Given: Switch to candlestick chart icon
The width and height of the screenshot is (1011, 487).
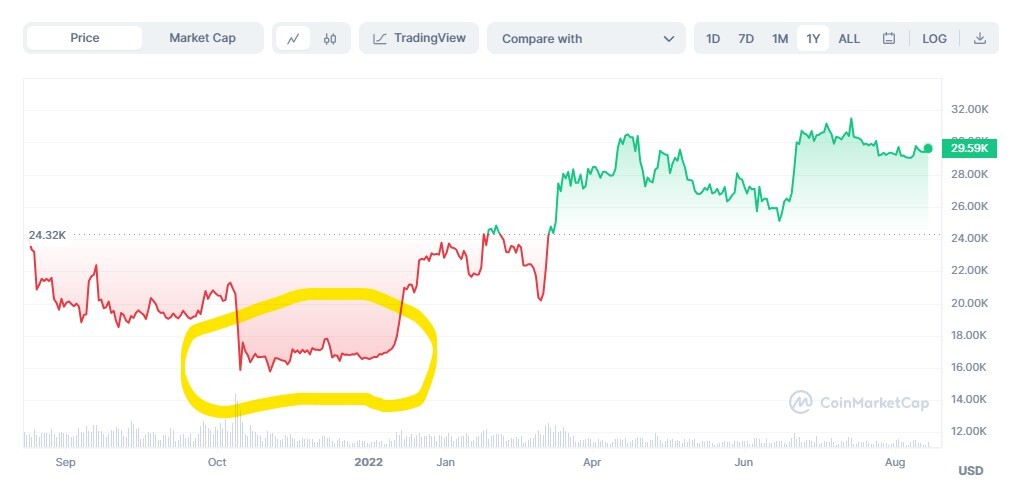Looking at the screenshot, I should click(330, 39).
